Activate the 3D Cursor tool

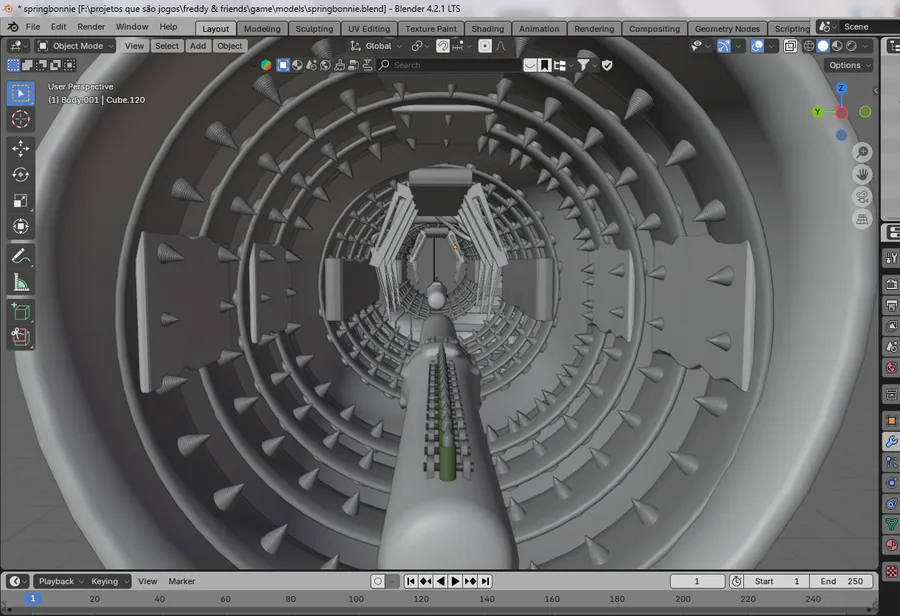tap(21, 119)
